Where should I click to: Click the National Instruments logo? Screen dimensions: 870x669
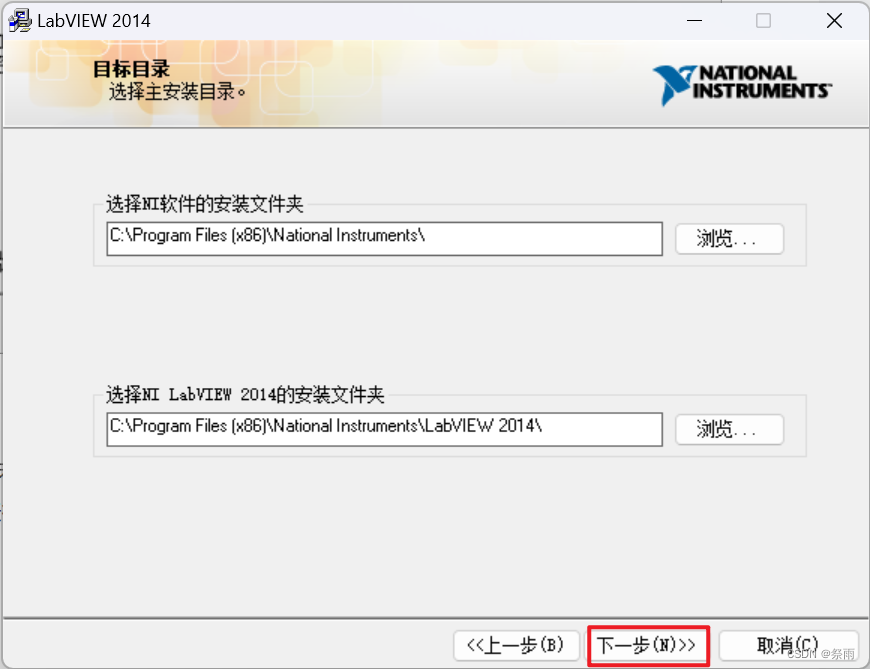(x=742, y=86)
